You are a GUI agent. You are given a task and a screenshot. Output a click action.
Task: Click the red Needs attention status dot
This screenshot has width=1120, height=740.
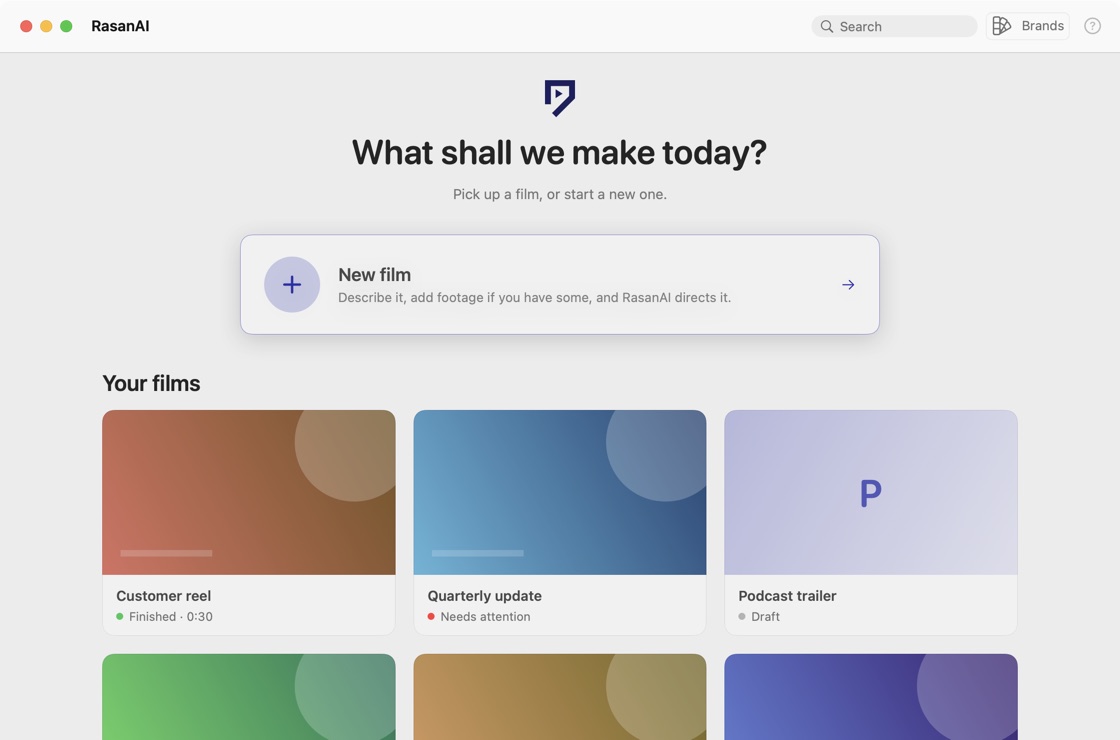(x=431, y=616)
